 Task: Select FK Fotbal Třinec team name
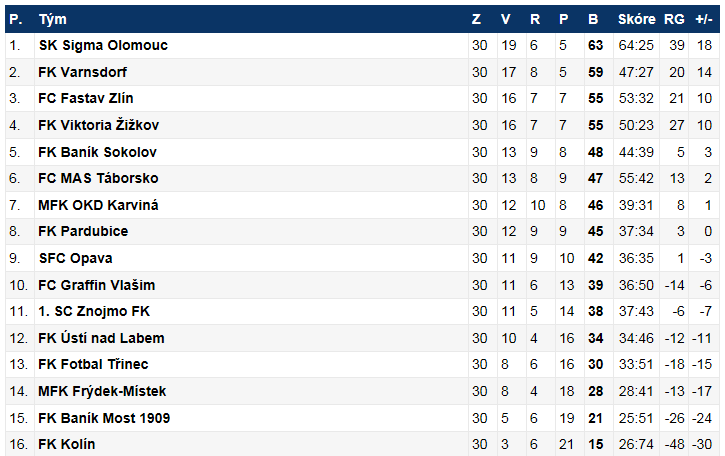(93, 364)
